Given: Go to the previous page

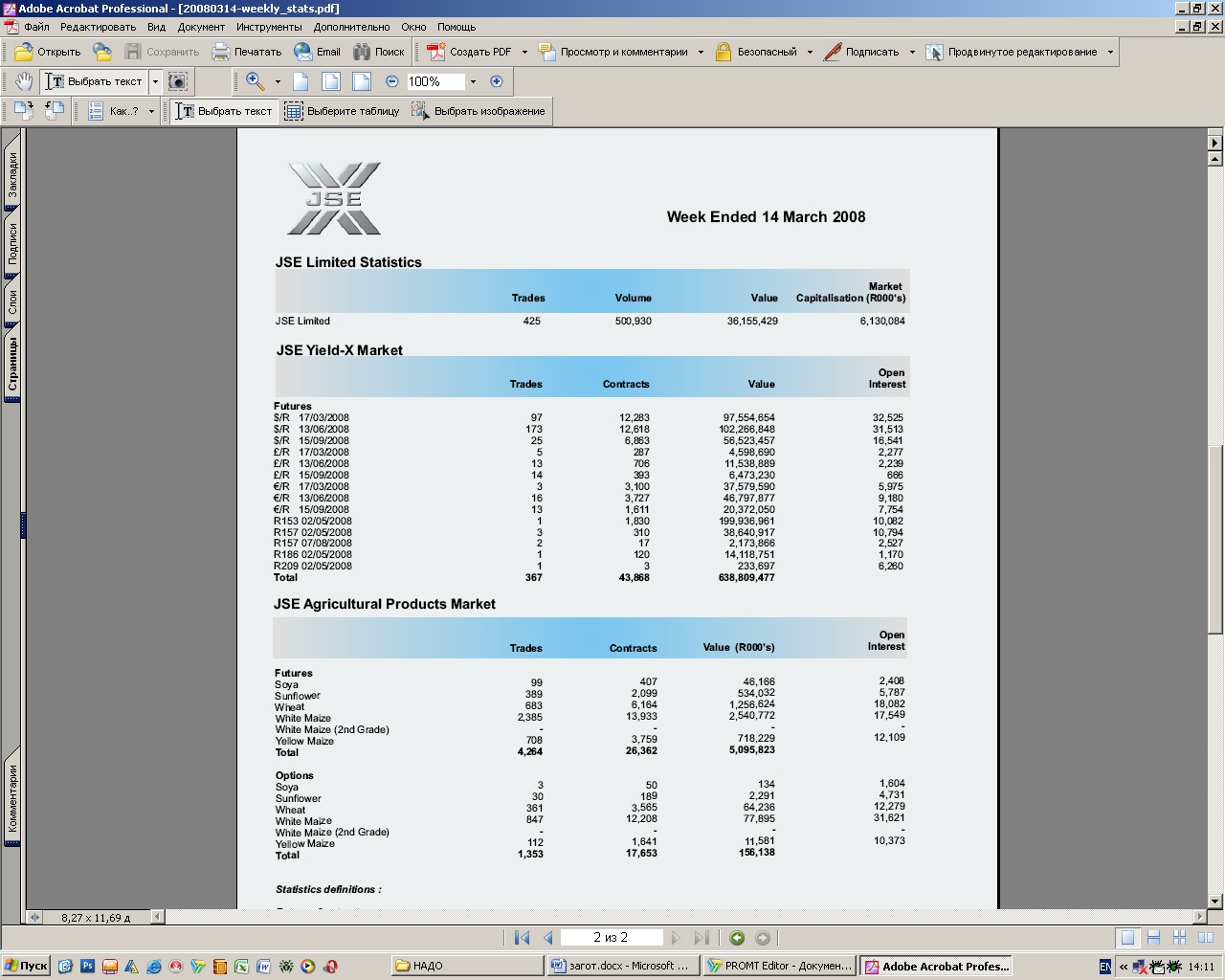Looking at the screenshot, I should click(548, 938).
